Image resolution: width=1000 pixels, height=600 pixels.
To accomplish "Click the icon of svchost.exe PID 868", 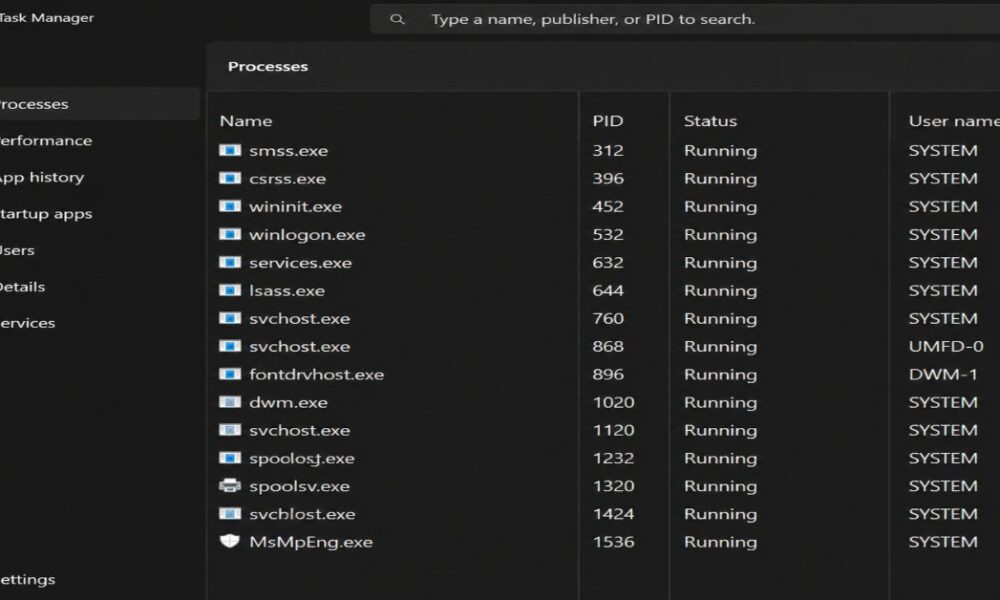I will (x=230, y=346).
